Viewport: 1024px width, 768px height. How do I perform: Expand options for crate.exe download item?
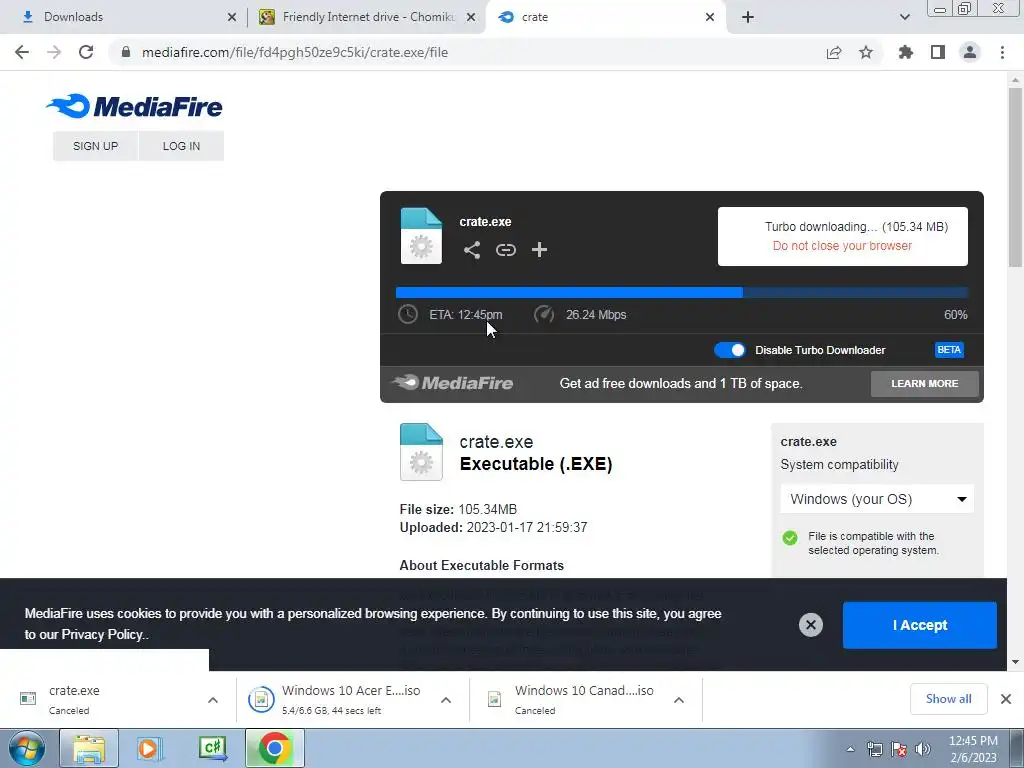click(213, 700)
